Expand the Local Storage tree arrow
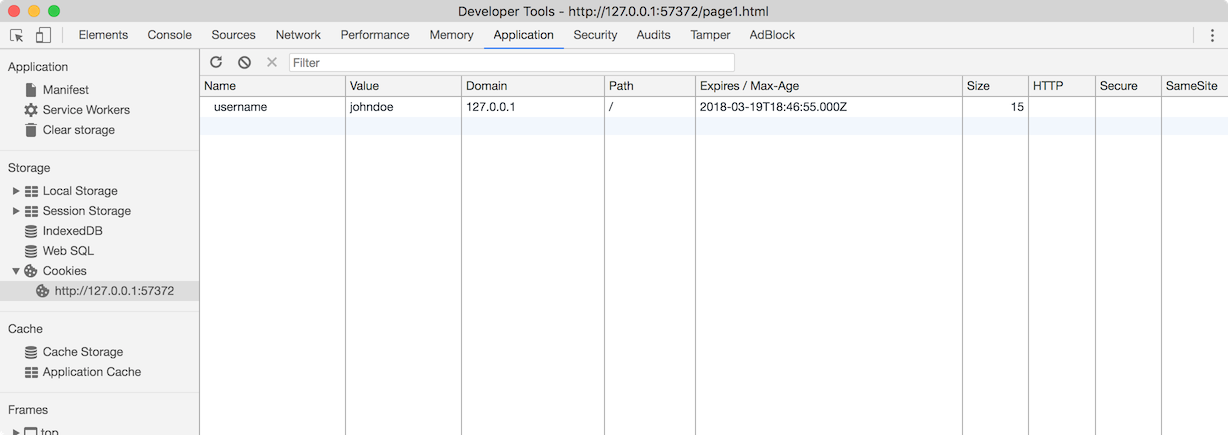 16,191
